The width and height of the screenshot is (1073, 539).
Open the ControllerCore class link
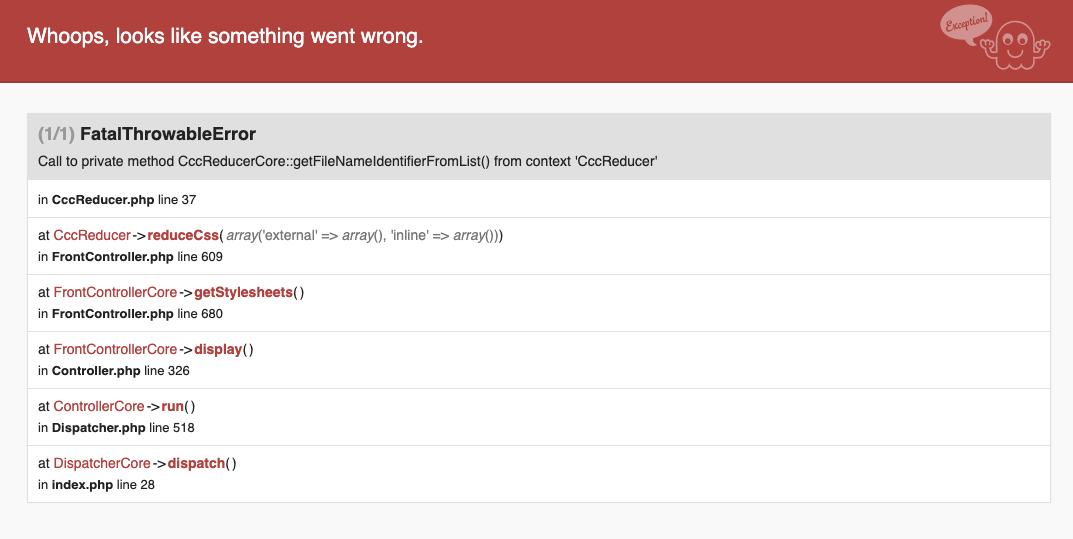[x=99, y=406]
